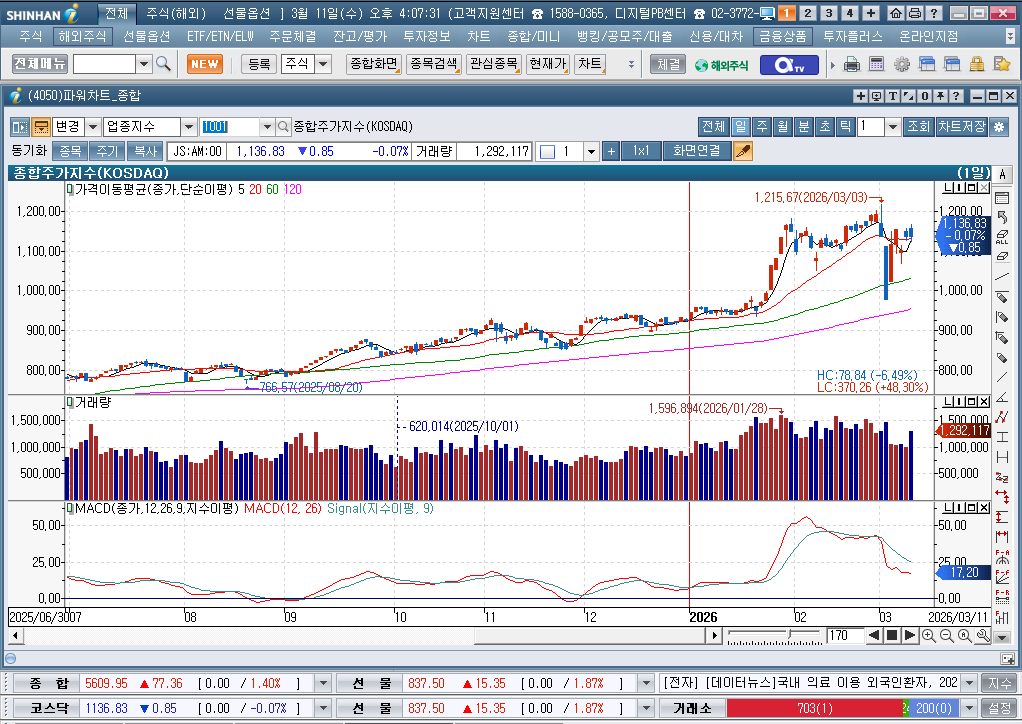Select the 틱 (tick) period button
Screen dimensions: 1022x724
(845, 126)
